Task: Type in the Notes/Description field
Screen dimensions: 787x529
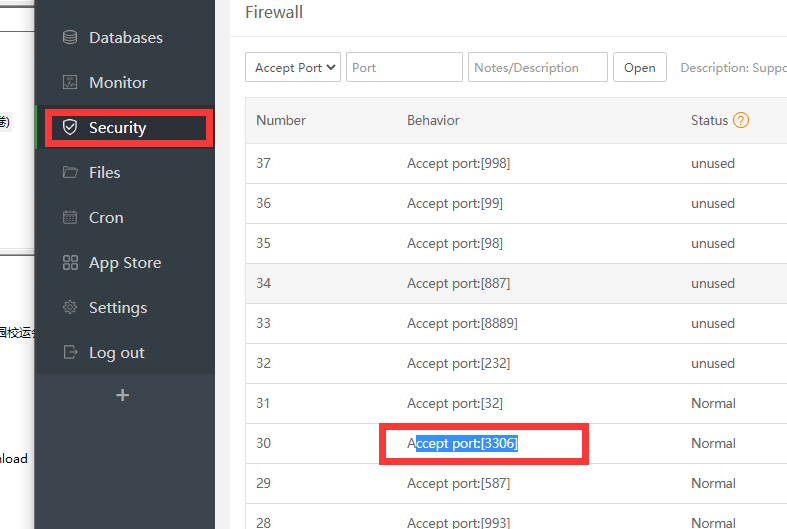Action: [x=537, y=68]
